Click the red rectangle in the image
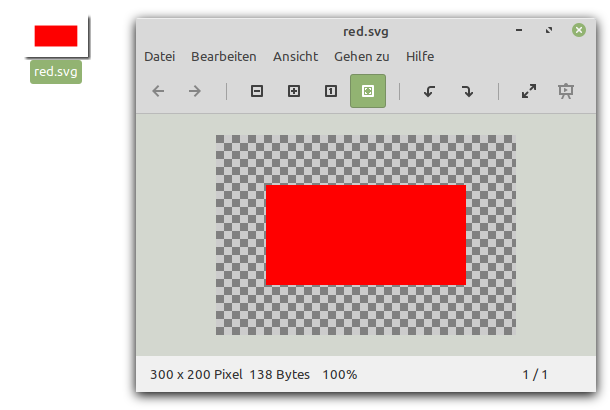 [x=366, y=235]
